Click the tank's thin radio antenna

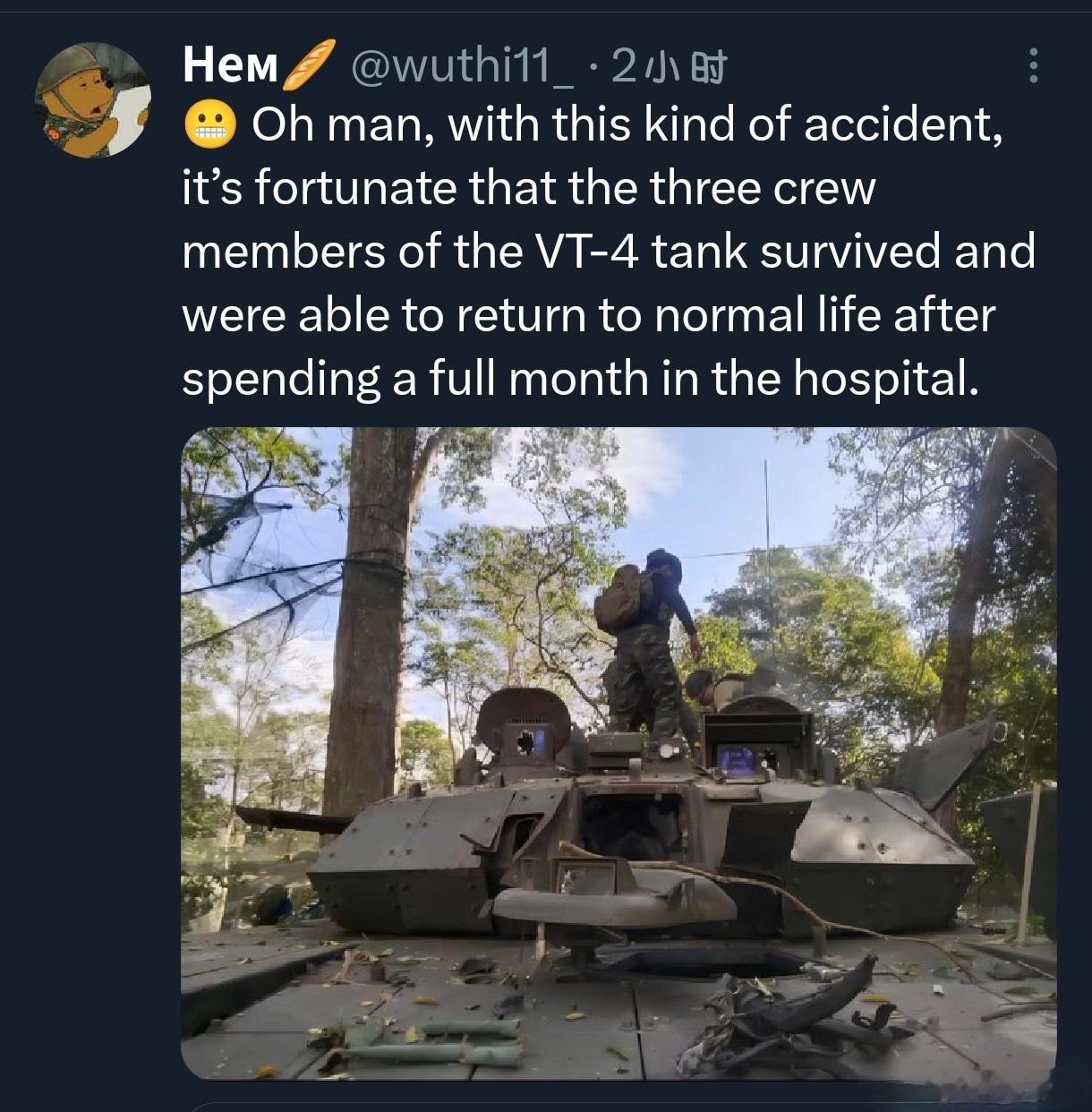tap(766, 573)
